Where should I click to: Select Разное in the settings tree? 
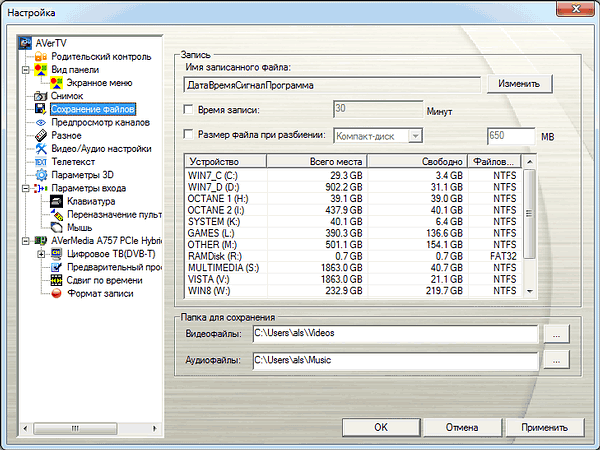(x=67, y=135)
